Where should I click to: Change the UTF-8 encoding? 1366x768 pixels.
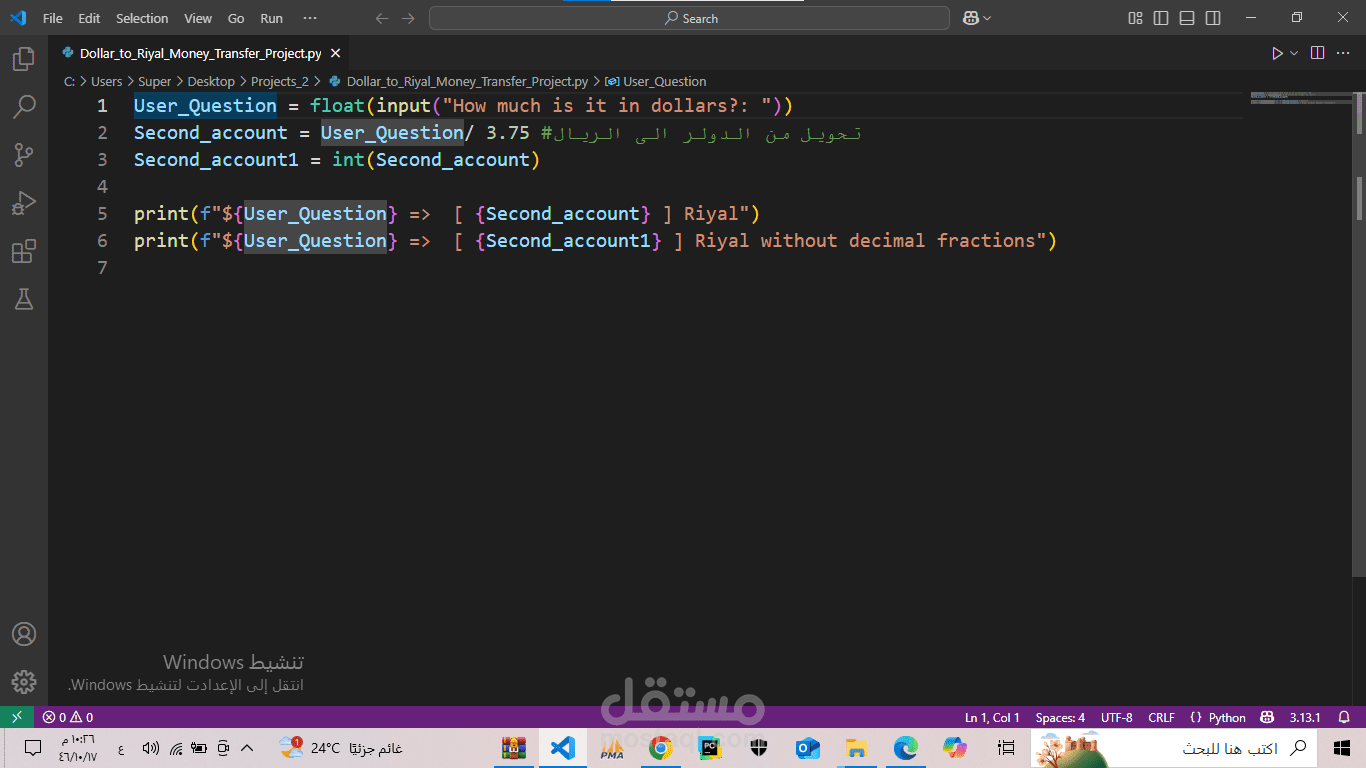pos(1117,717)
